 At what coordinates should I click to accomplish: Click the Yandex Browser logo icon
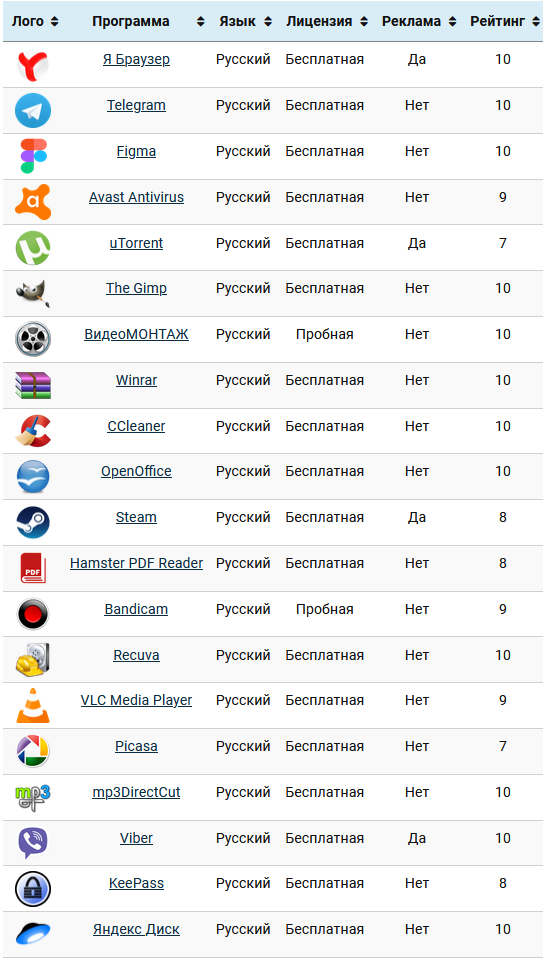33,65
